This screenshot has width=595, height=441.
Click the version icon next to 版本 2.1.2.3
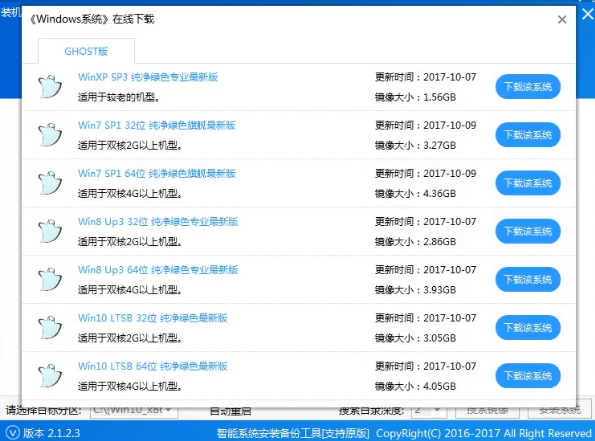12,433
